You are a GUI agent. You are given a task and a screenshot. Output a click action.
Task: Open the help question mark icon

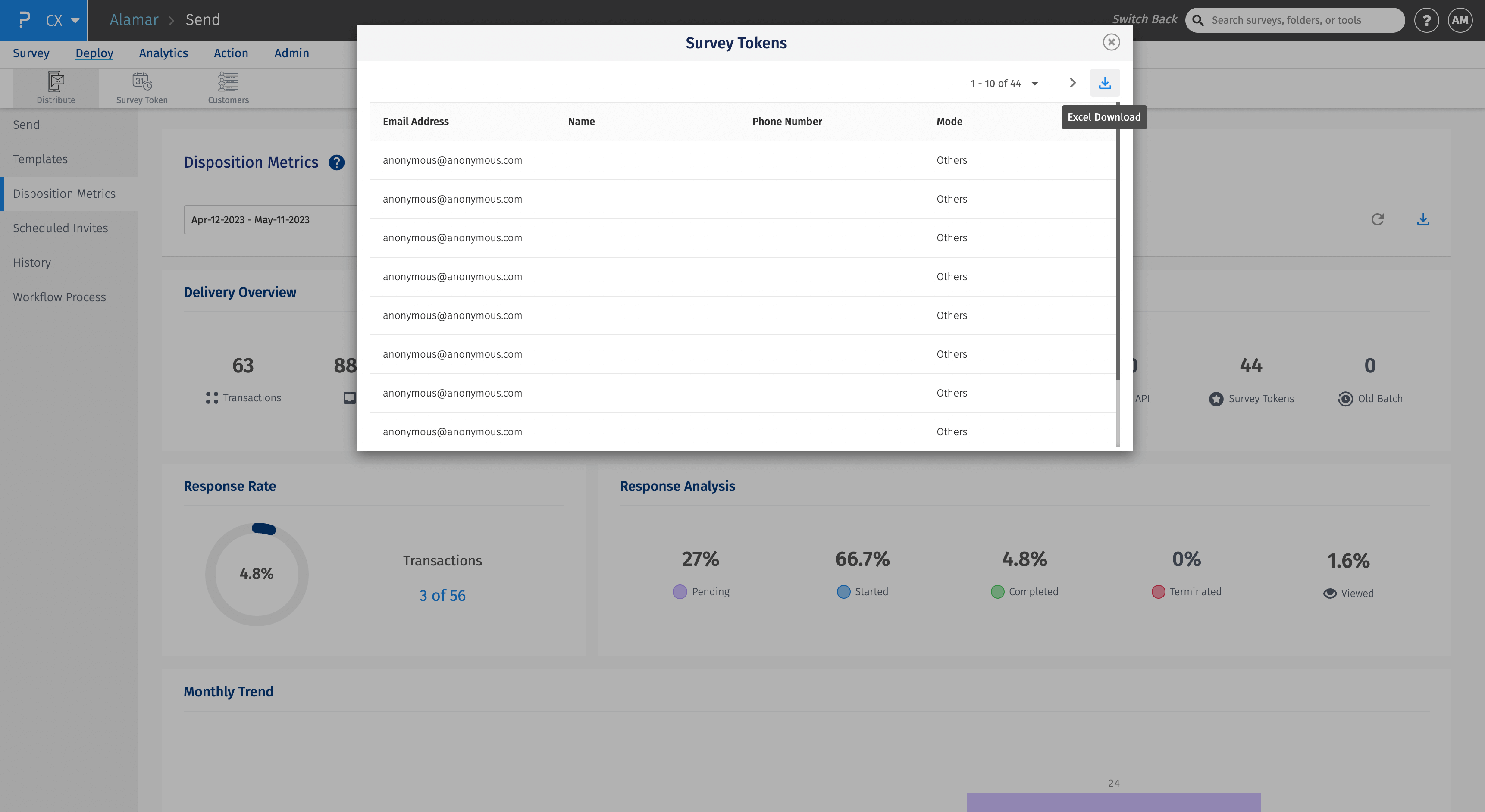pos(1427,19)
